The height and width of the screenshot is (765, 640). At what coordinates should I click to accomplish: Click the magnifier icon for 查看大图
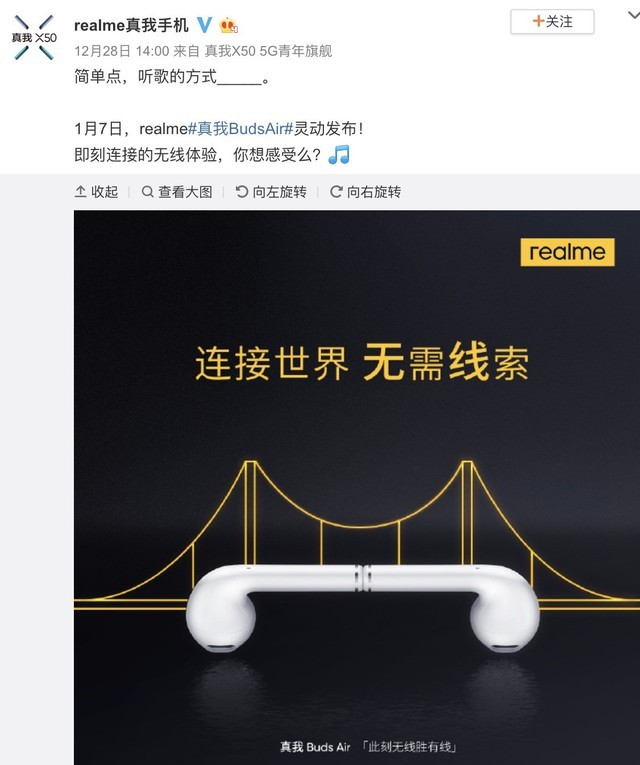coord(147,192)
